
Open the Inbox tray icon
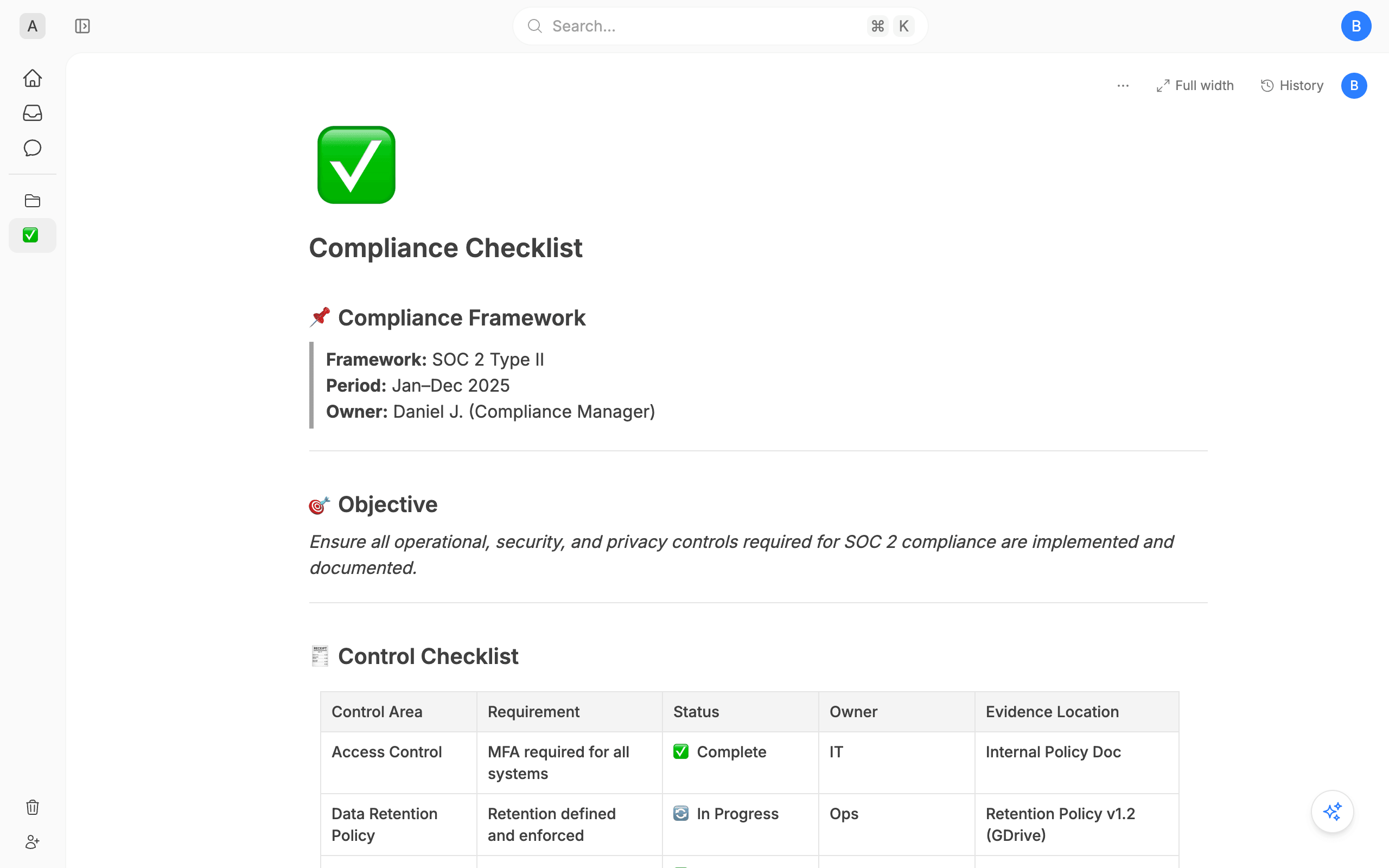coord(32,113)
